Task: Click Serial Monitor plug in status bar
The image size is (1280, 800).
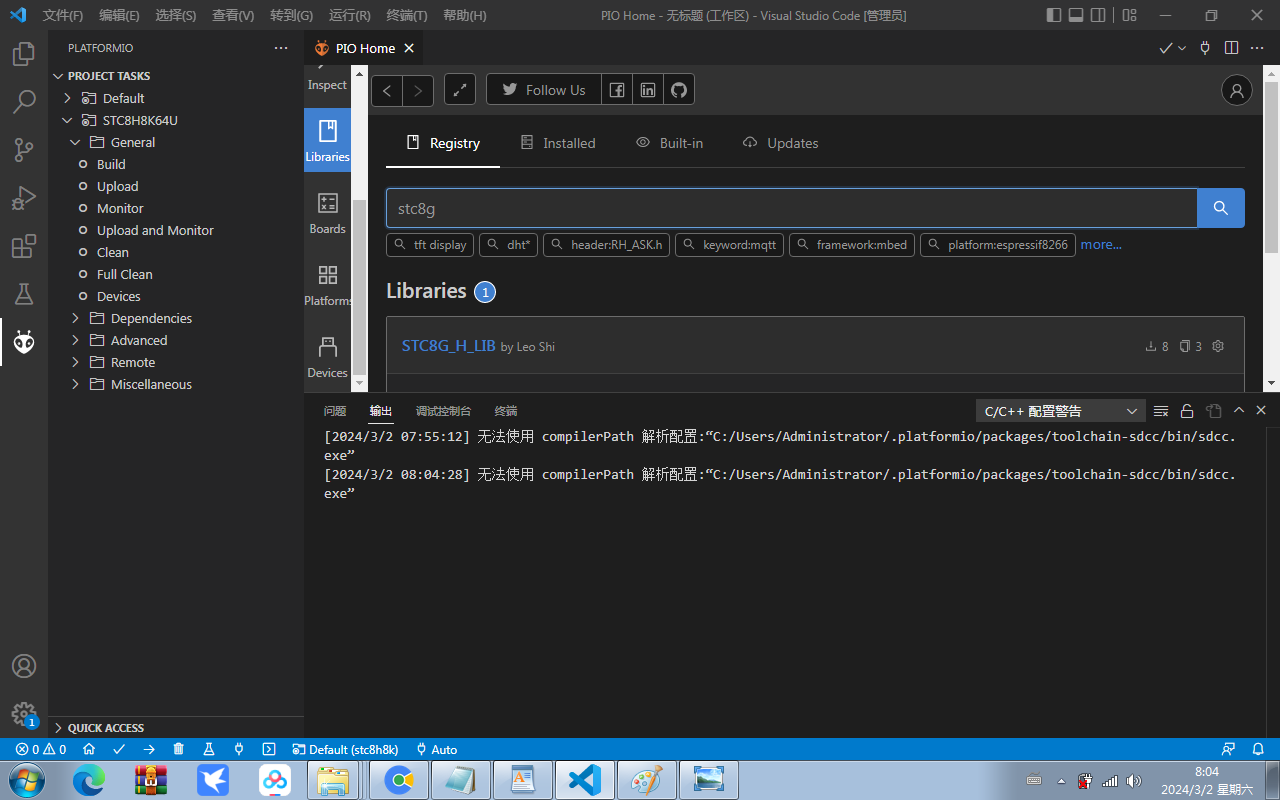Action: click(239, 749)
